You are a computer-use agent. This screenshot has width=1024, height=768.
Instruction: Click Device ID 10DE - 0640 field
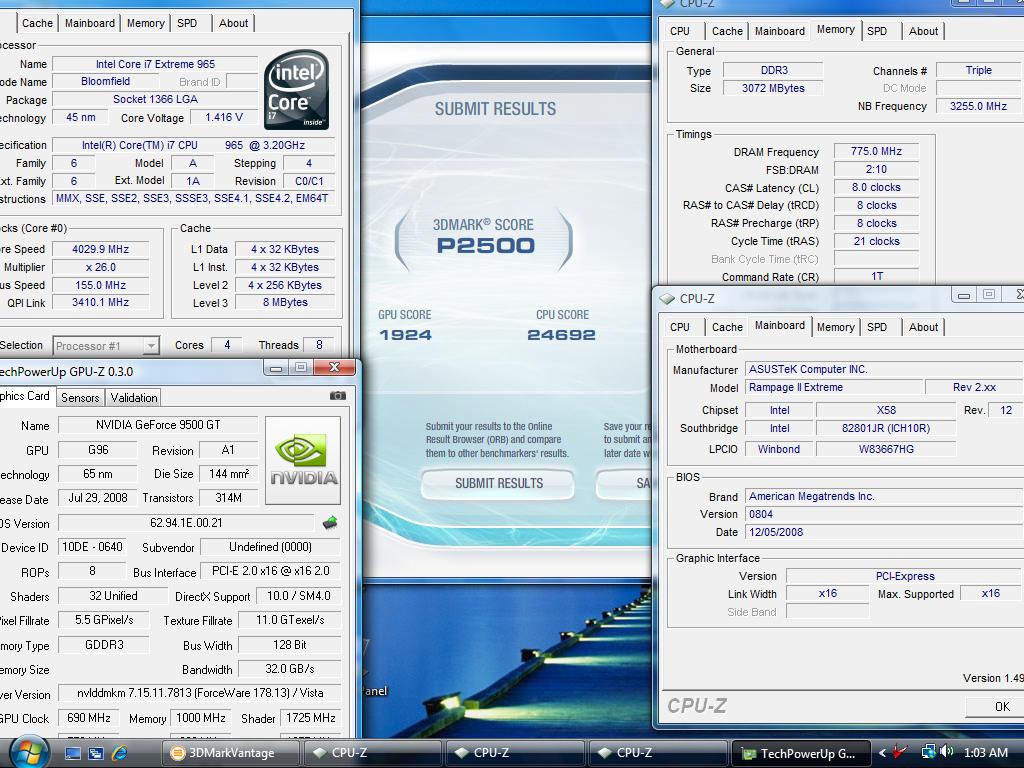coord(92,547)
